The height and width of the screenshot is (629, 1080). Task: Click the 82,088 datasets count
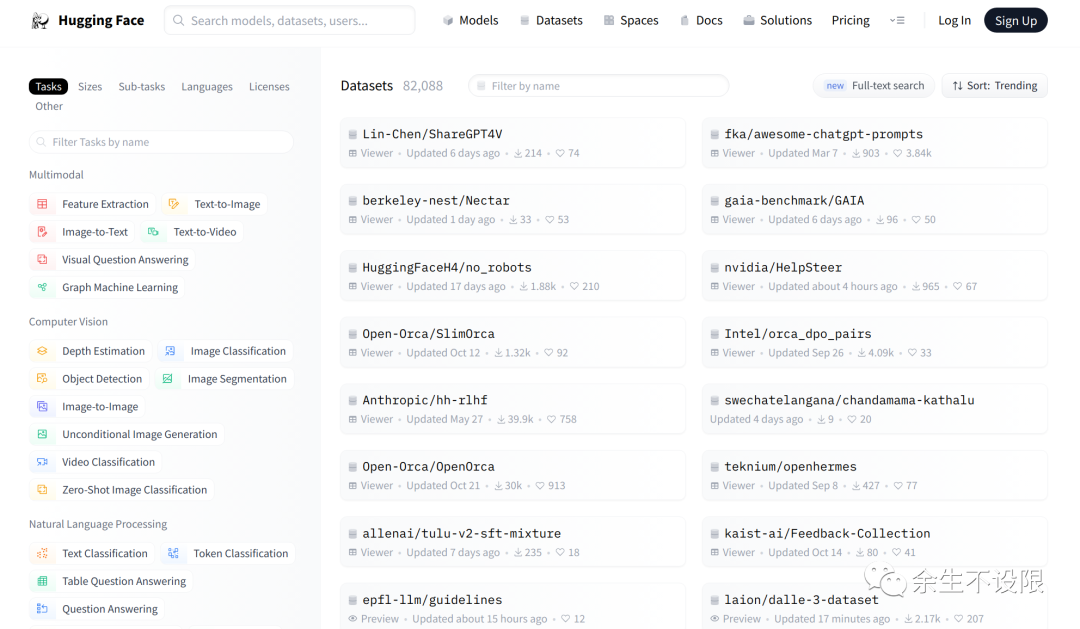pos(423,86)
